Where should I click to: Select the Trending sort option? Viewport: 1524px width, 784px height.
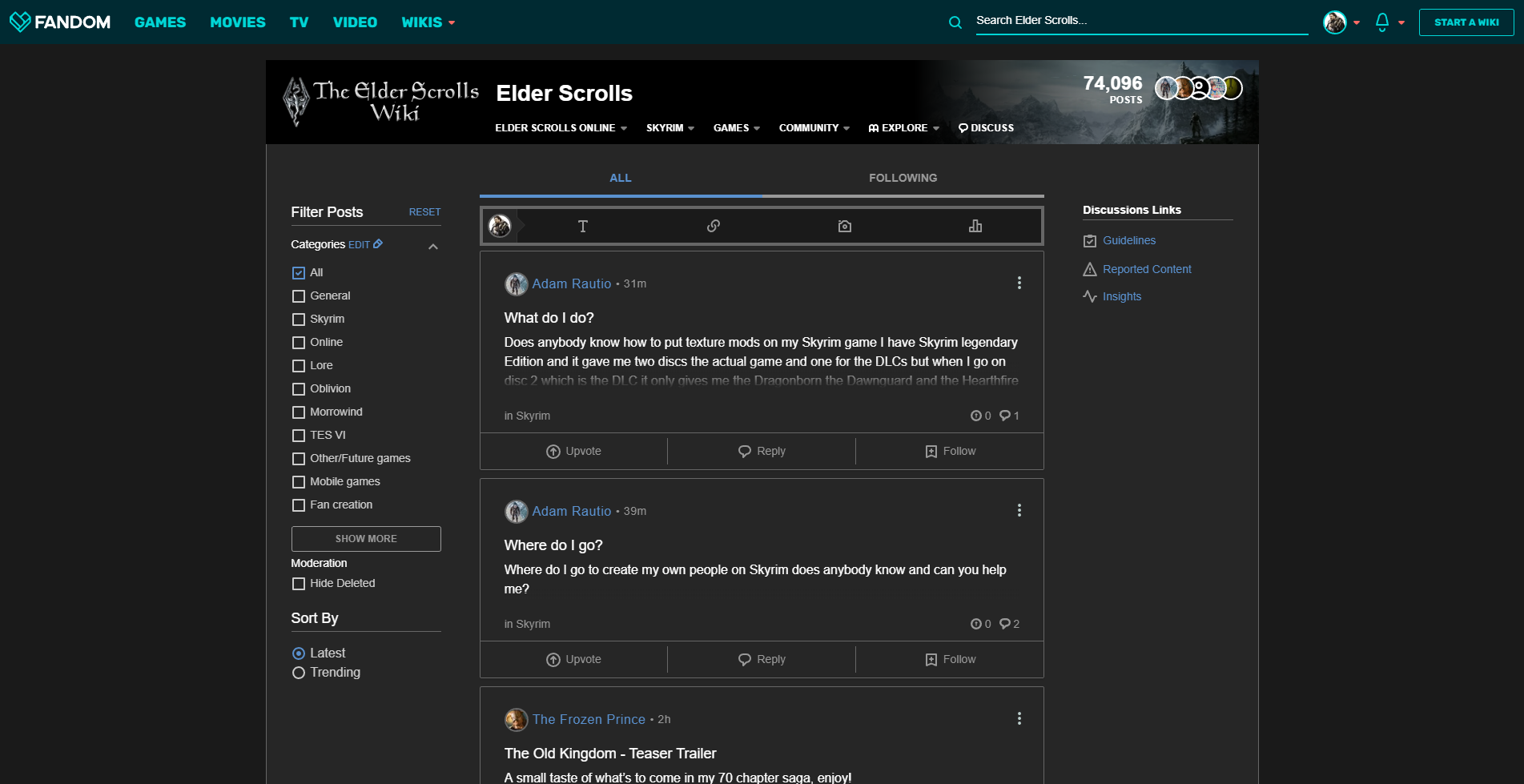[299, 673]
